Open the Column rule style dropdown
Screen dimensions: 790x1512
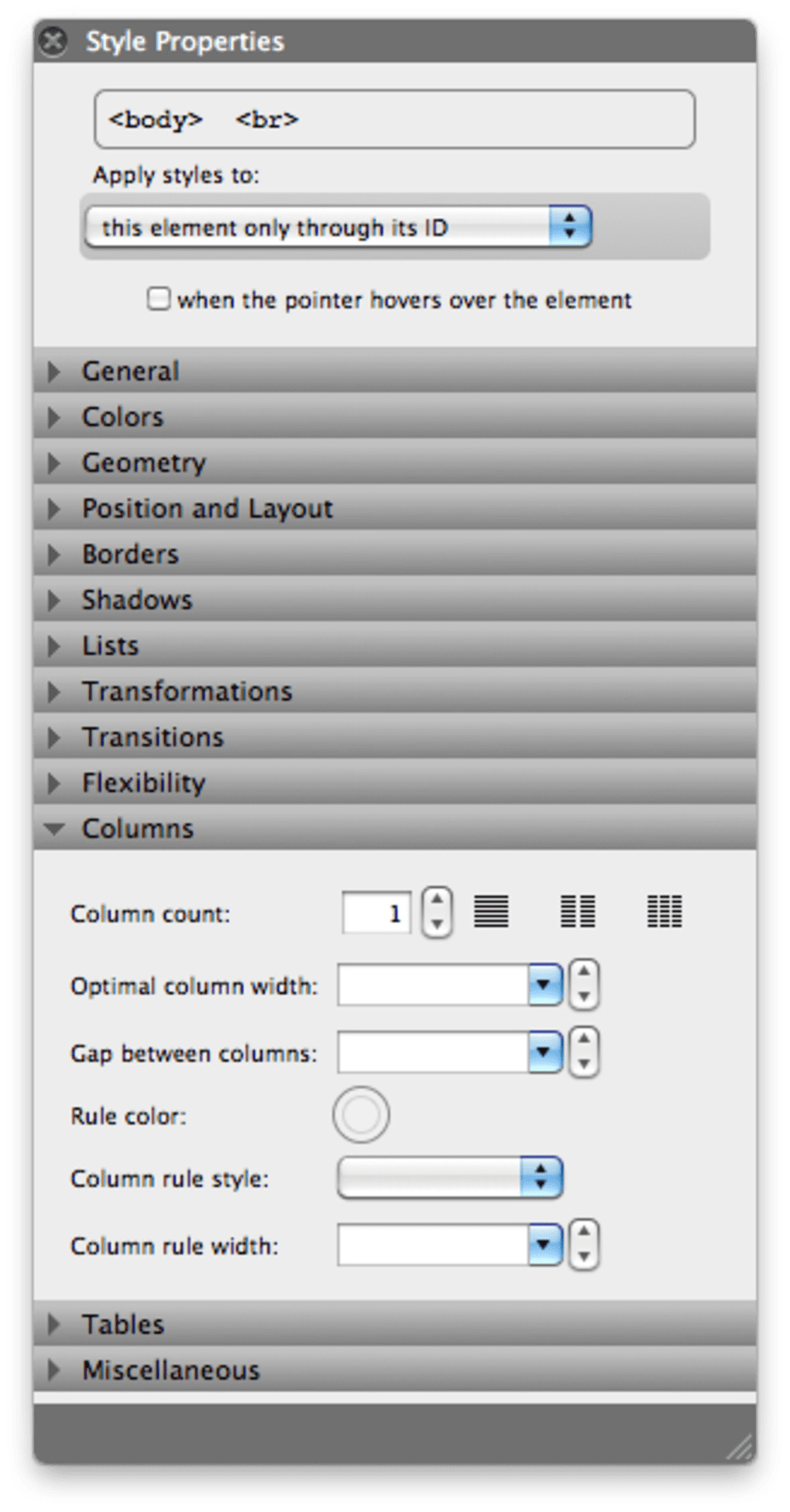pyautogui.click(x=450, y=1178)
